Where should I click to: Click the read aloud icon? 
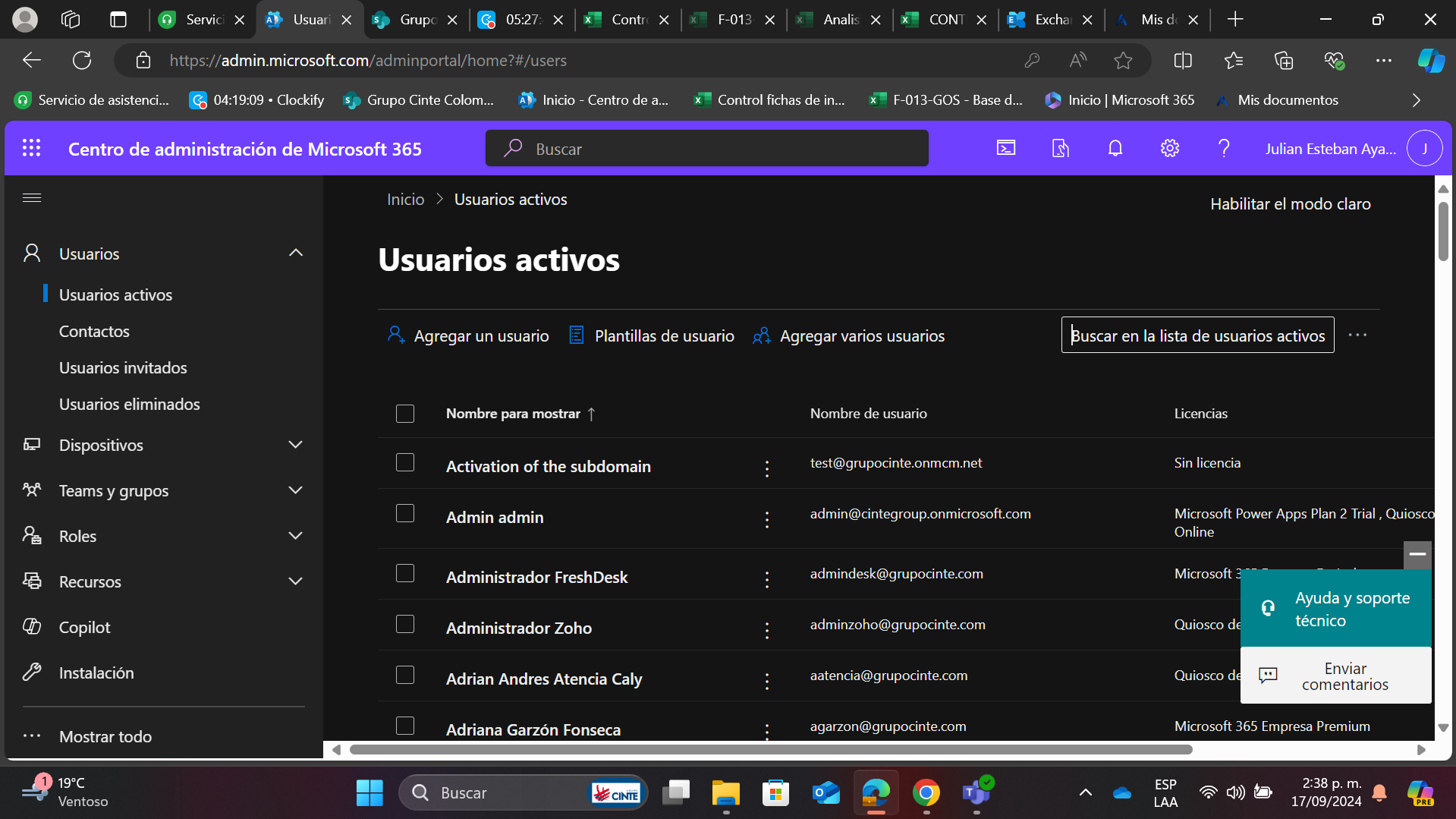point(1077,60)
